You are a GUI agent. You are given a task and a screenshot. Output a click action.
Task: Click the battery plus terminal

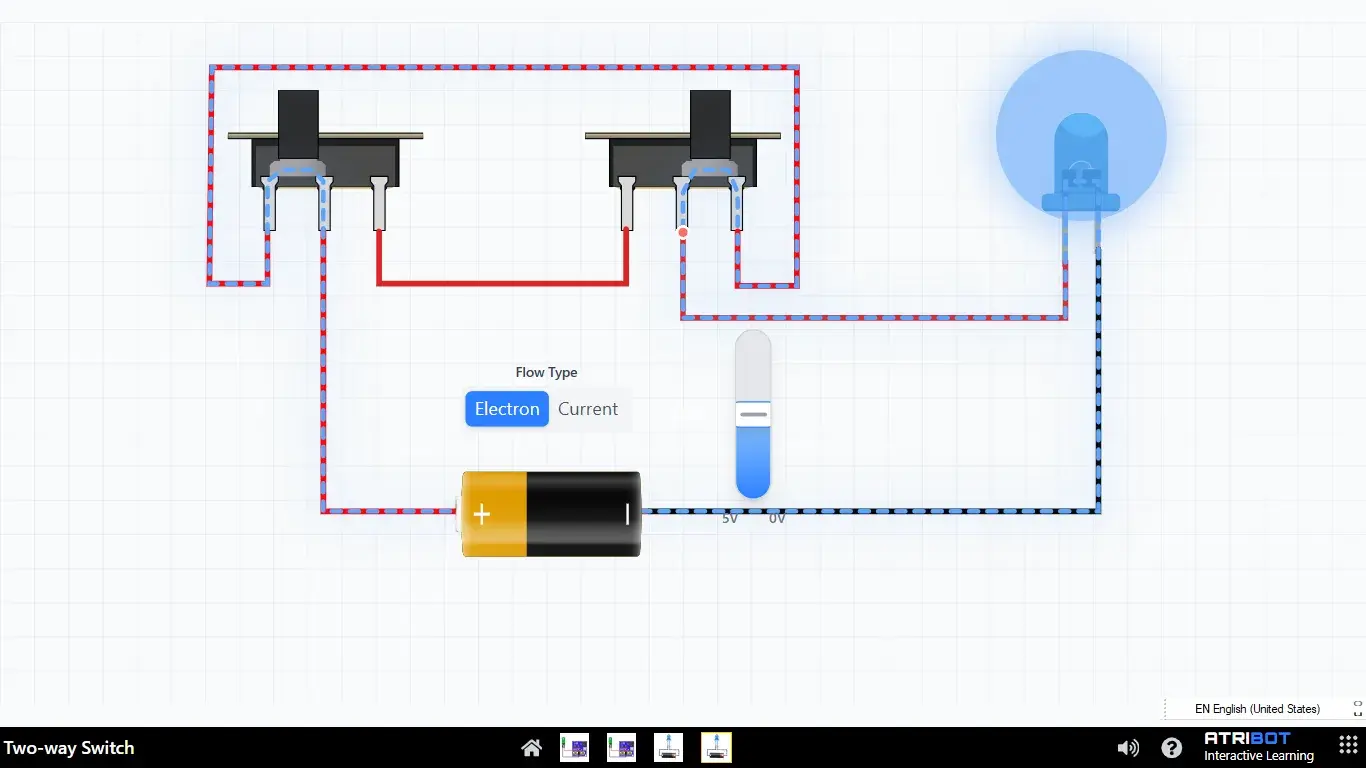pyautogui.click(x=482, y=514)
